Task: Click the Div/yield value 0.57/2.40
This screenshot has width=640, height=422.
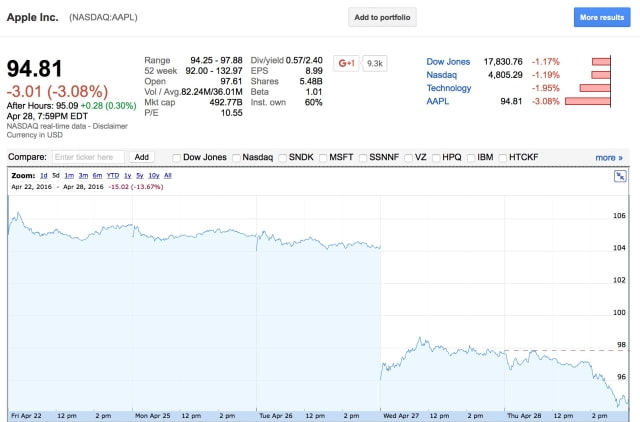Action: click(x=304, y=60)
